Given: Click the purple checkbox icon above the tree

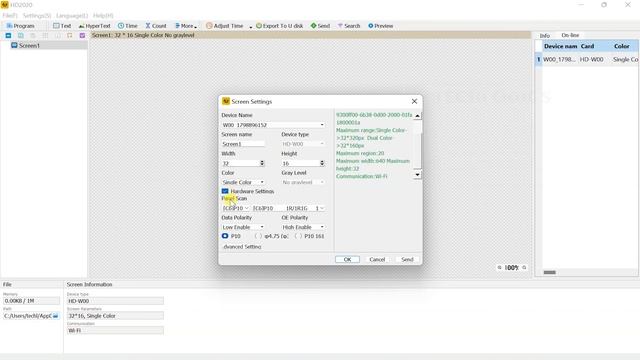Looking at the screenshot, I should click(x=82, y=36).
